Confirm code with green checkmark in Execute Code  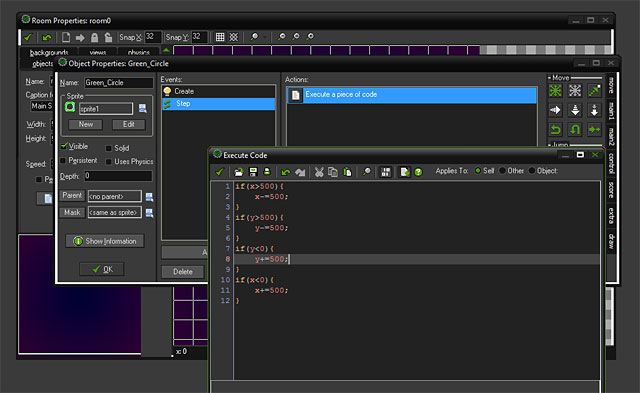click(x=220, y=172)
